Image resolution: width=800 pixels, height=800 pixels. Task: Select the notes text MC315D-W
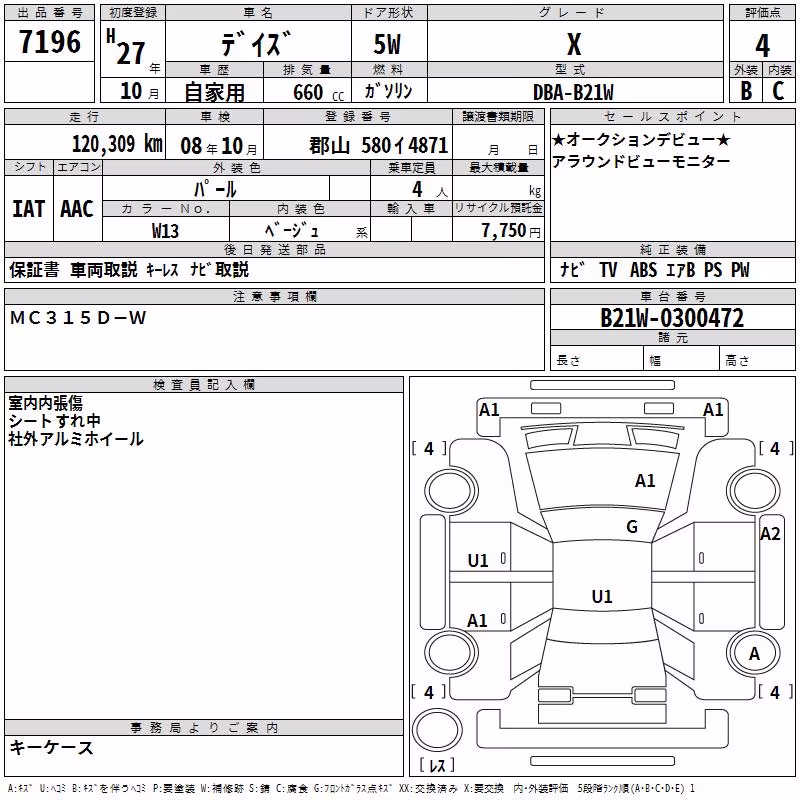(x=78, y=318)
